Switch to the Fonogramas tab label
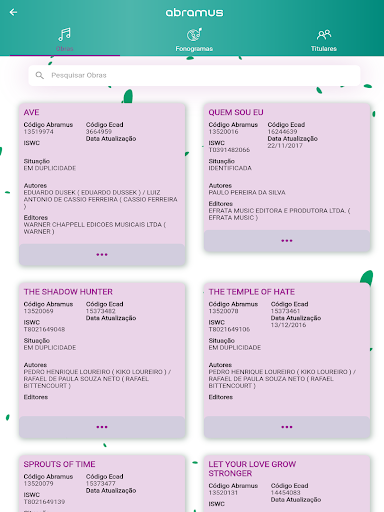Image resolution: width=384 pixels, height=512 pixels. click(194, 49)
